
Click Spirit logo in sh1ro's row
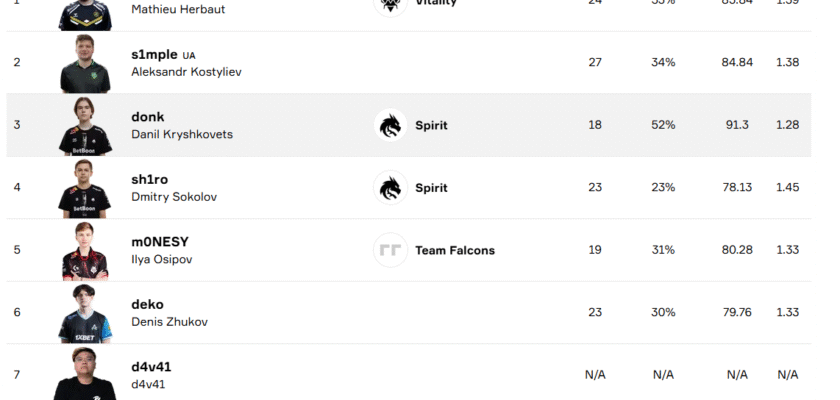390,187
